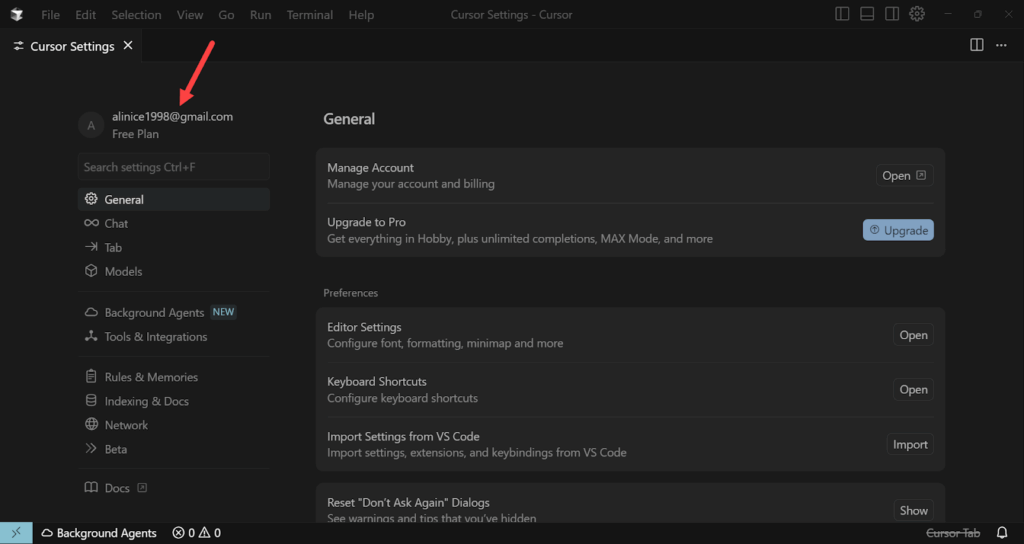Open Models settings section
This screenshot has width=1024, height=544.
point(174,271)
